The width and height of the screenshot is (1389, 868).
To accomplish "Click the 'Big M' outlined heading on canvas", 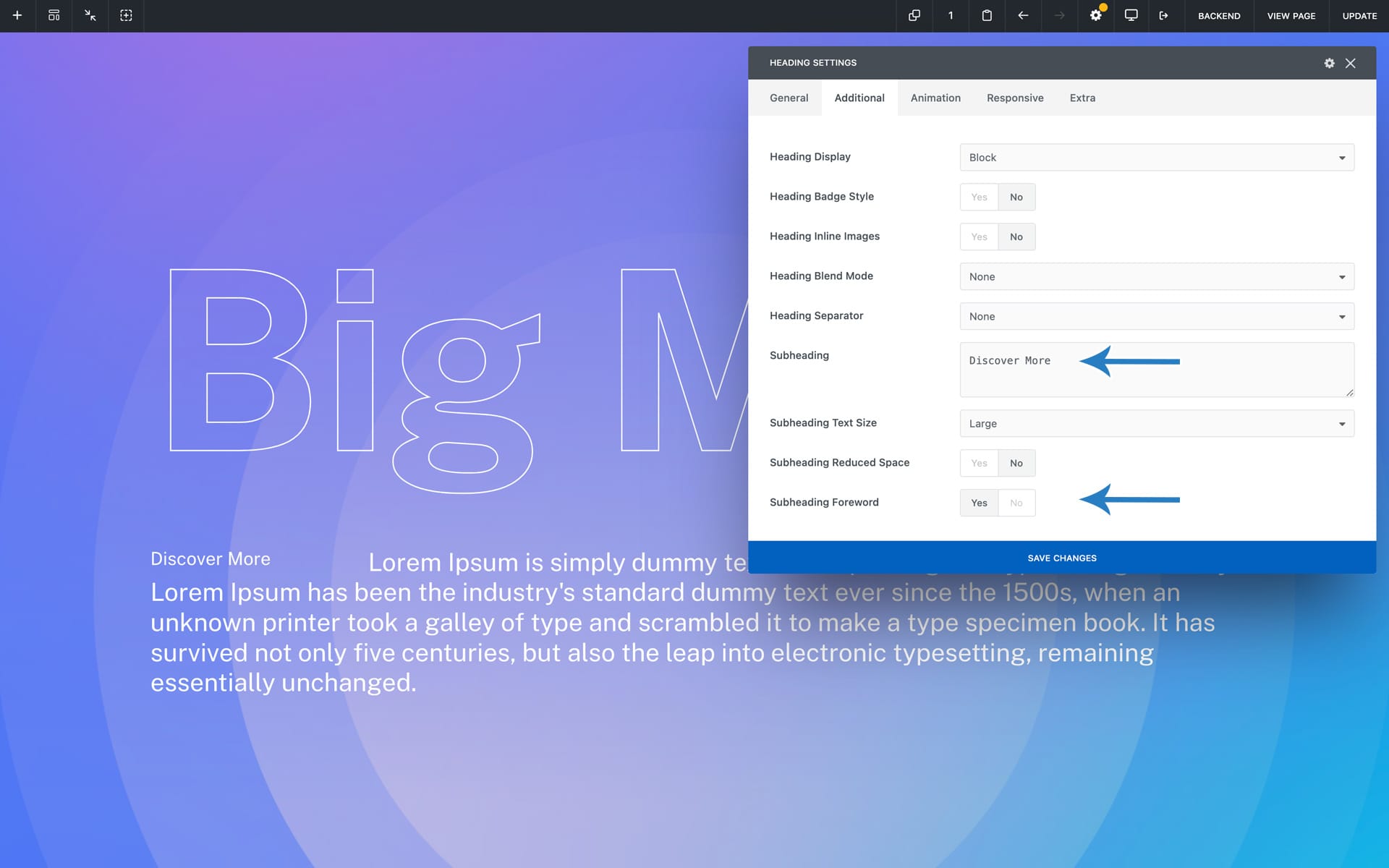I will 457,380.
